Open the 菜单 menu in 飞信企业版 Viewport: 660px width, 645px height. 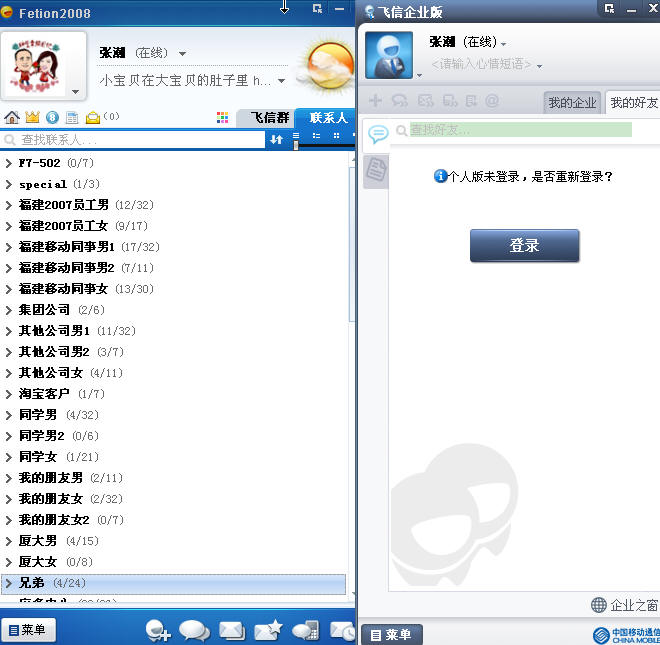point(391,634)
